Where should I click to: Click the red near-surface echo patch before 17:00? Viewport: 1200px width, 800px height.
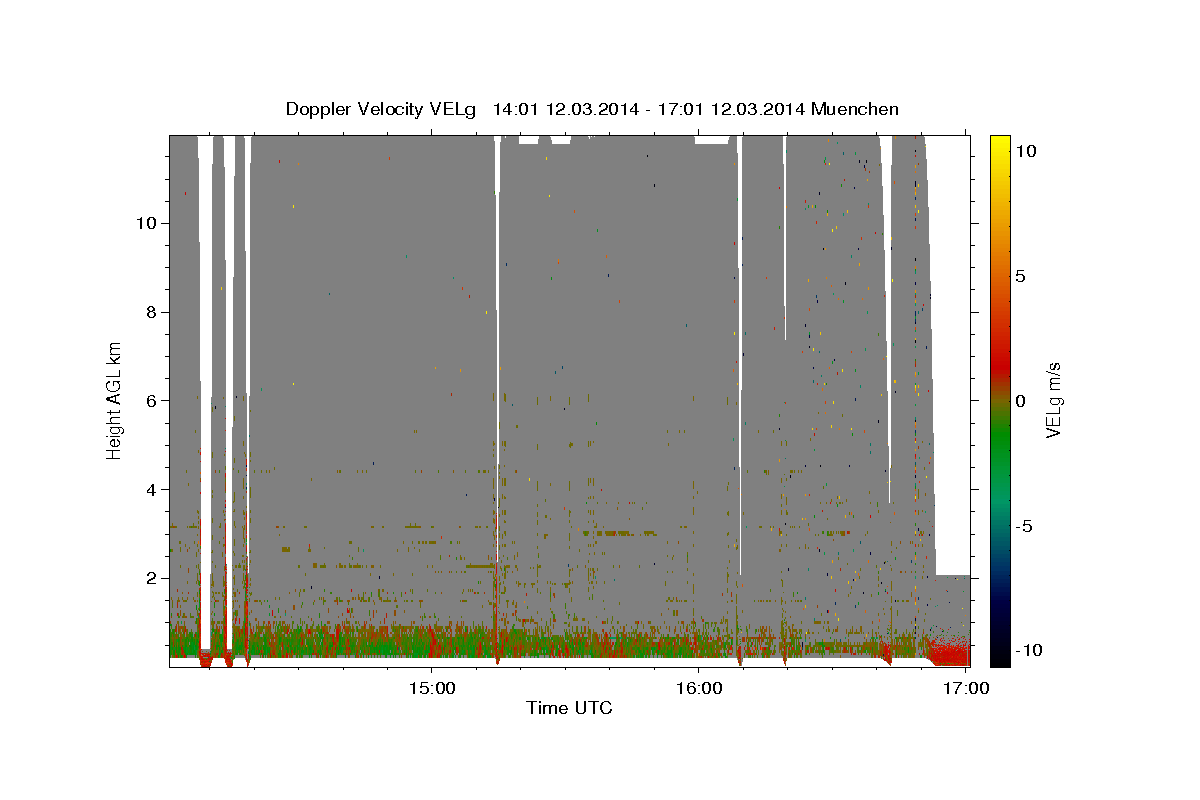pyautogui.click(x=950, y=654)
